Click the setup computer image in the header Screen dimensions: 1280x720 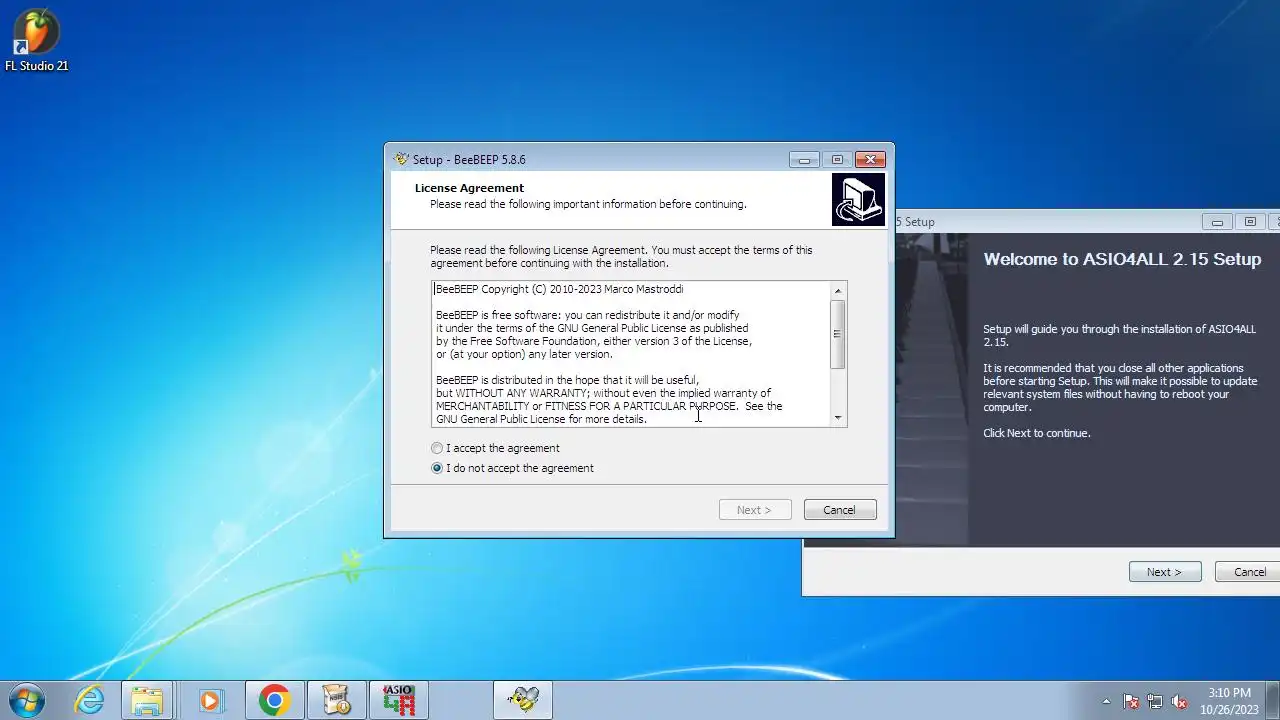pos(858,199)
